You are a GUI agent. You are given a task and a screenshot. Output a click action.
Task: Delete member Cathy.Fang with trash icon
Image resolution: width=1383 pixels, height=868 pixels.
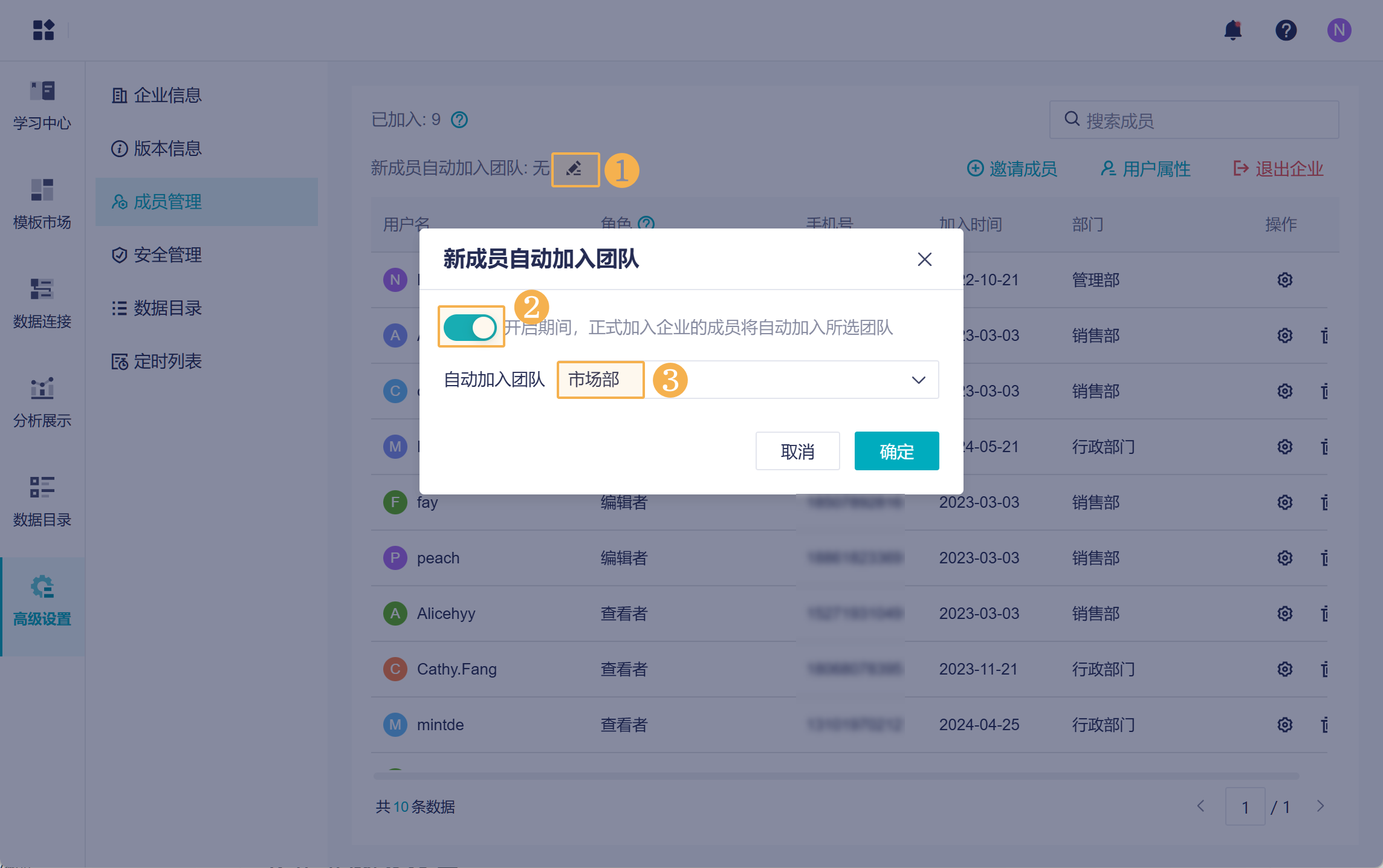[x=1324, y=669]
